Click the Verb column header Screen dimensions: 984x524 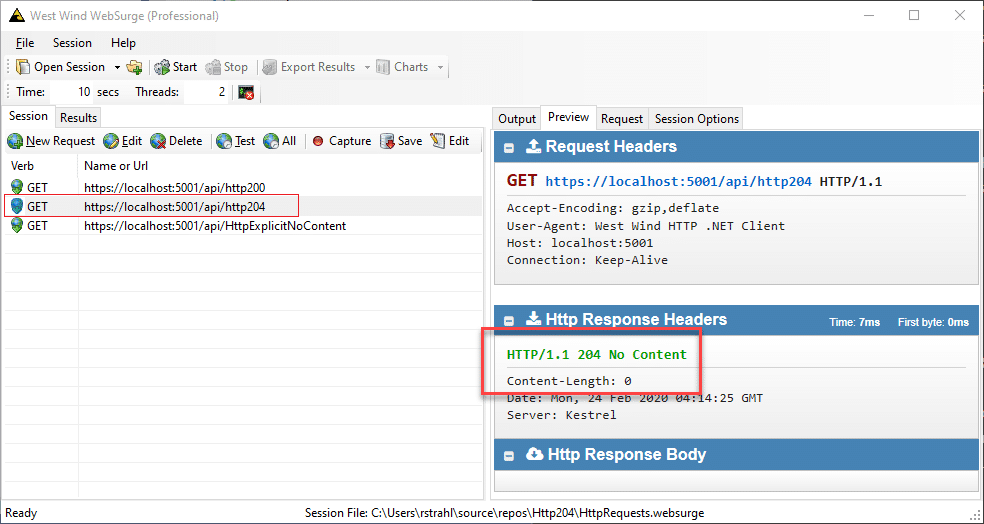41,166
